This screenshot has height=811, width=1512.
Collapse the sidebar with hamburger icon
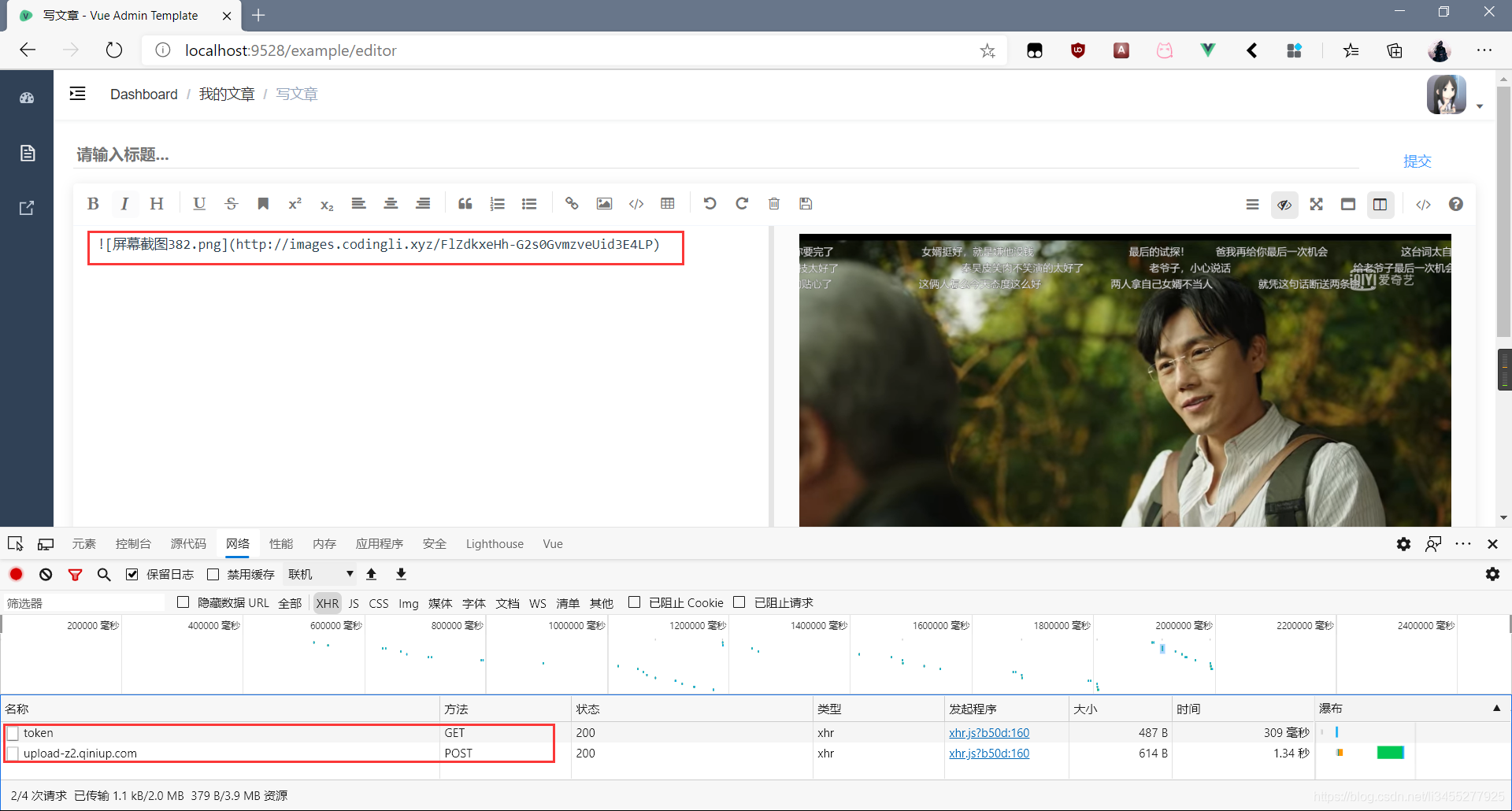(x=77, y=94)
